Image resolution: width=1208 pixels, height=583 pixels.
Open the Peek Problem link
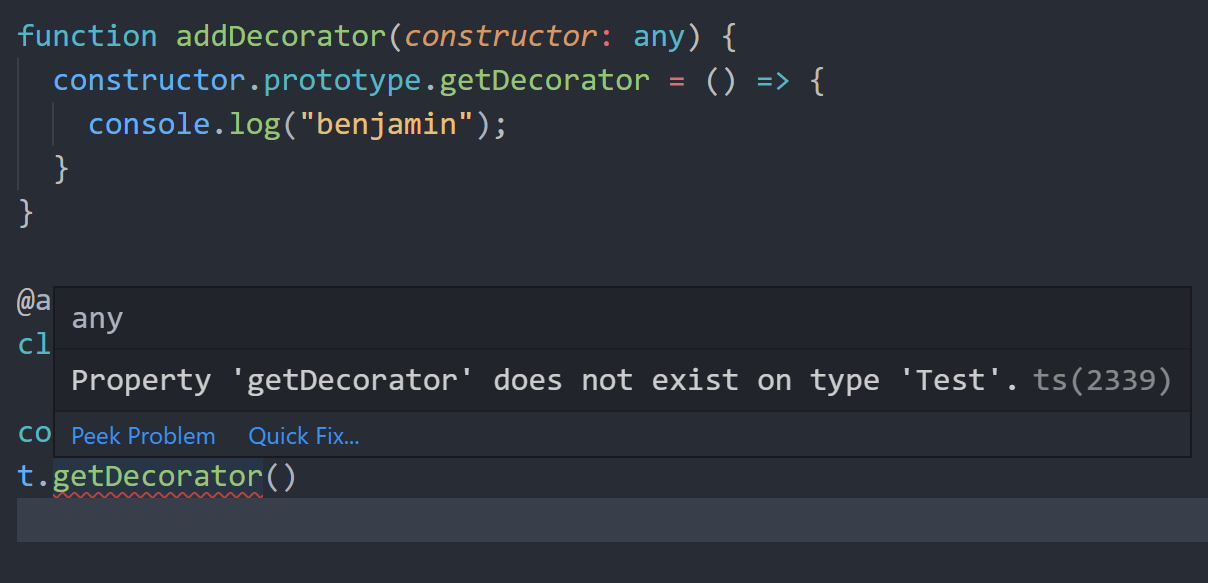[143, 436]
